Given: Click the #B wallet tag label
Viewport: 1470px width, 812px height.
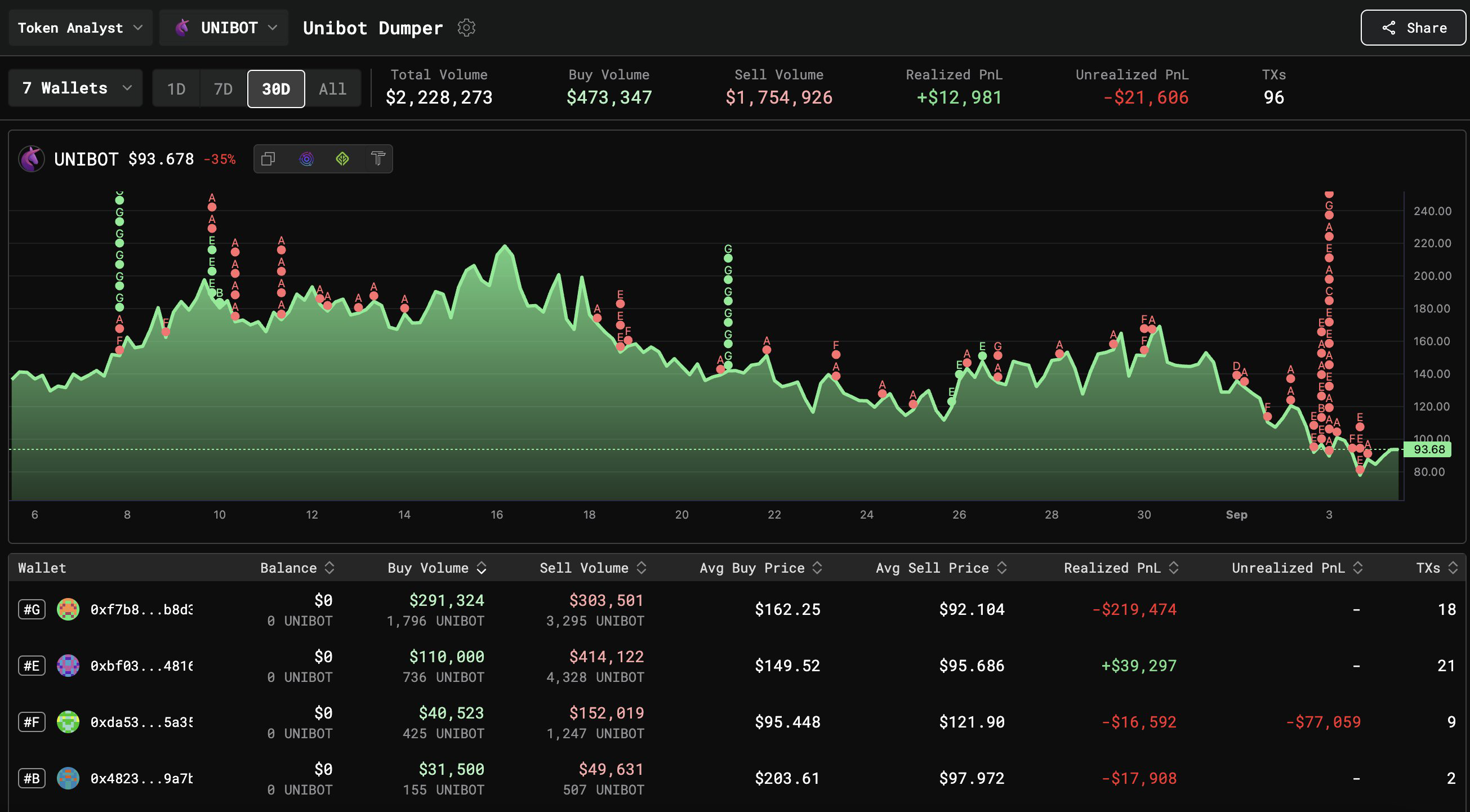Looking at the screenshot, I should [32, 778].
